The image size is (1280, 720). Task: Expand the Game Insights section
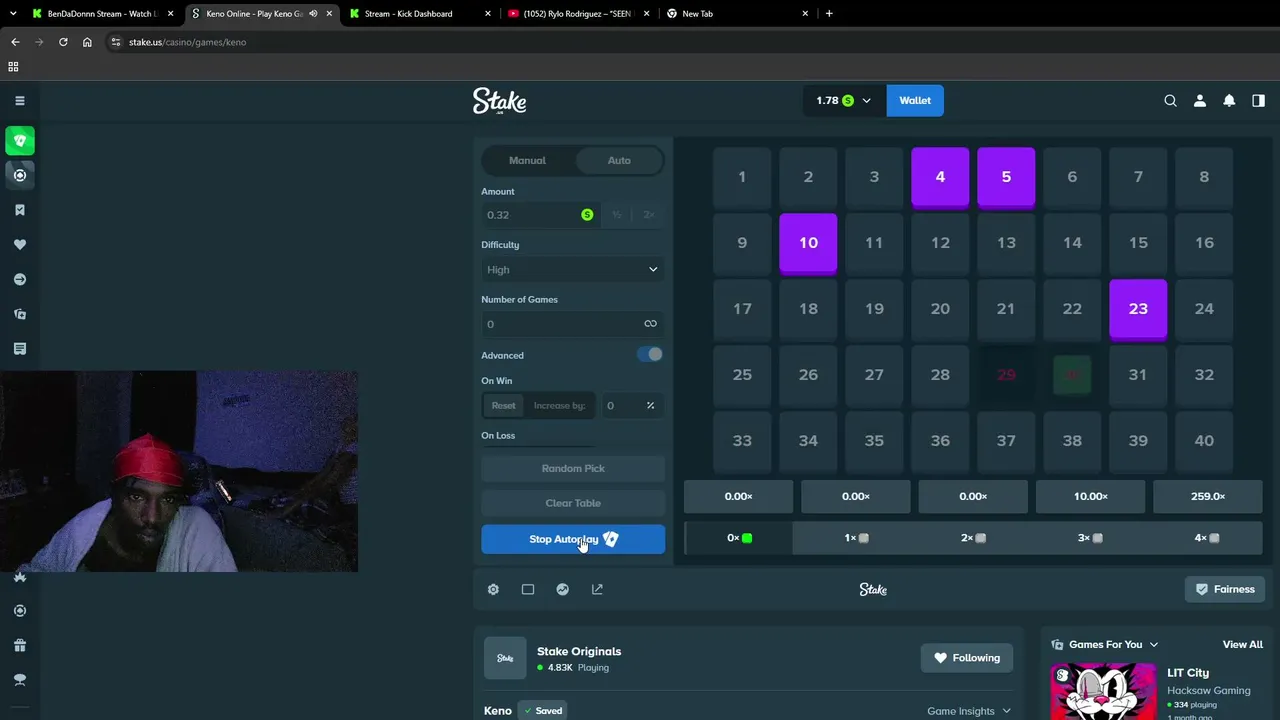tap(968, 711)
